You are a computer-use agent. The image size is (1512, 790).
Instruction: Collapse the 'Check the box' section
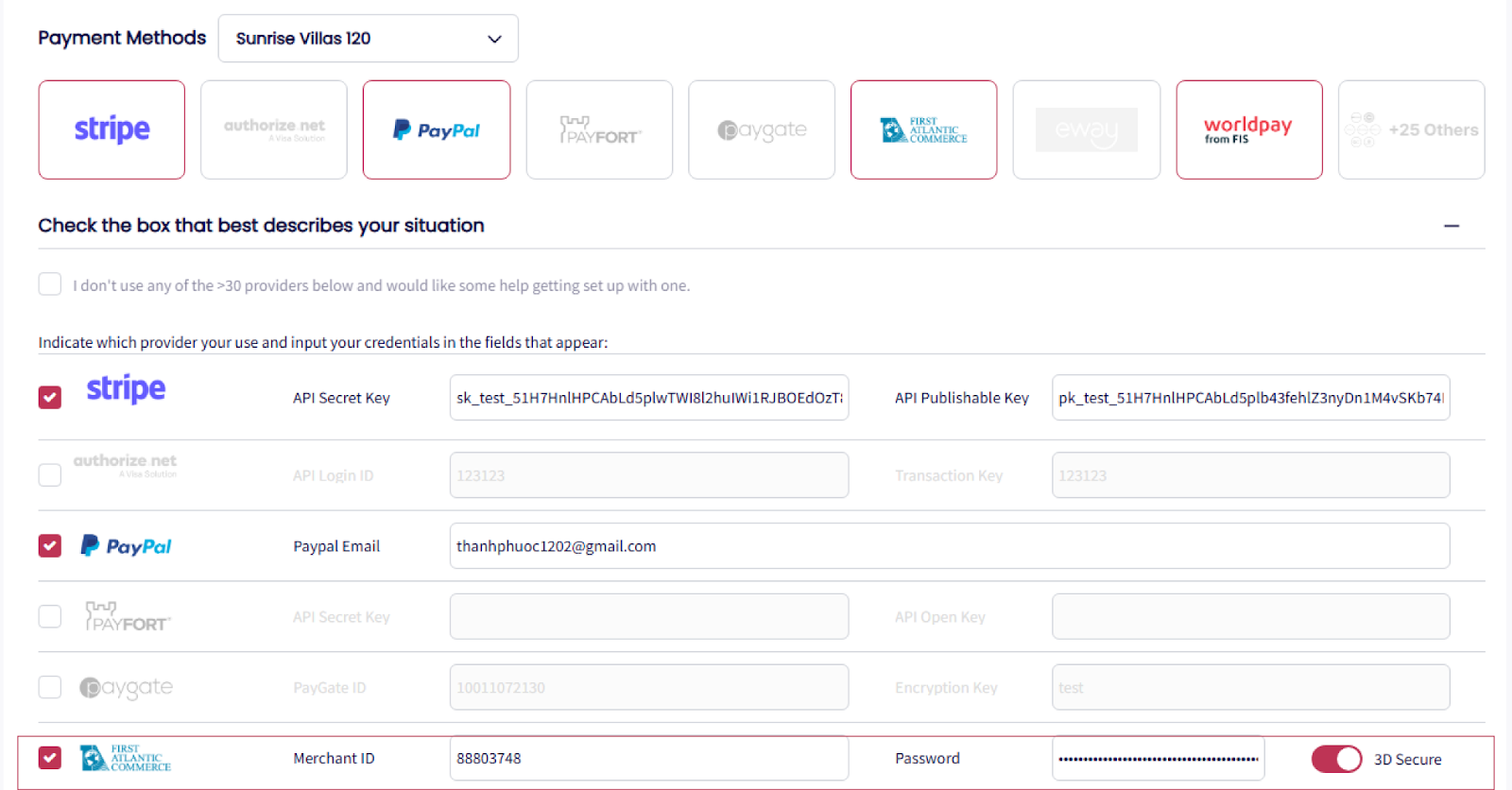(x=1452, y=226)
